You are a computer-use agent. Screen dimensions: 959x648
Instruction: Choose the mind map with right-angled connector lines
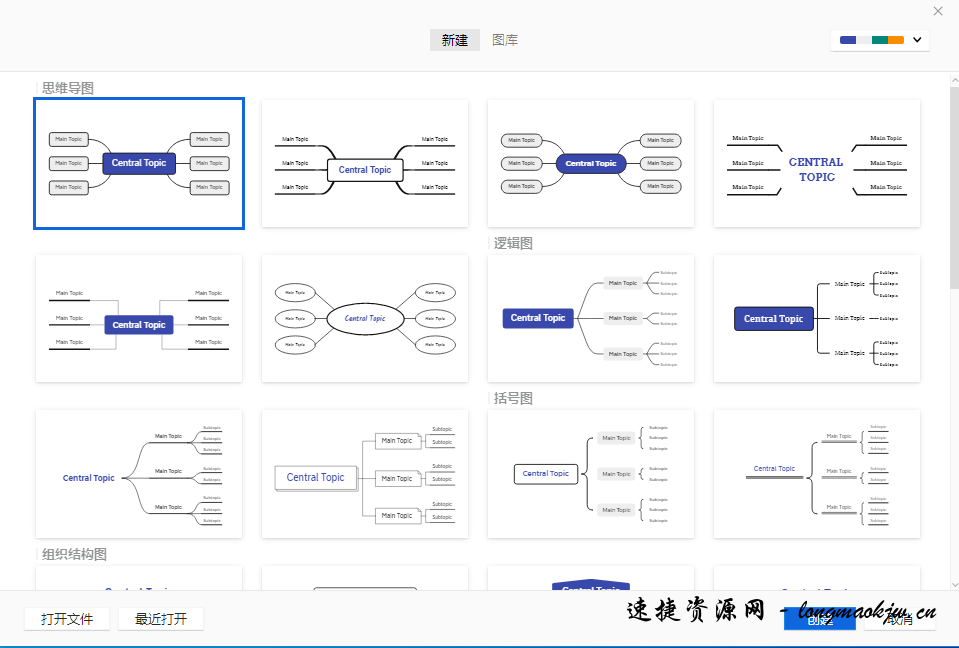[x=139, y=318]
